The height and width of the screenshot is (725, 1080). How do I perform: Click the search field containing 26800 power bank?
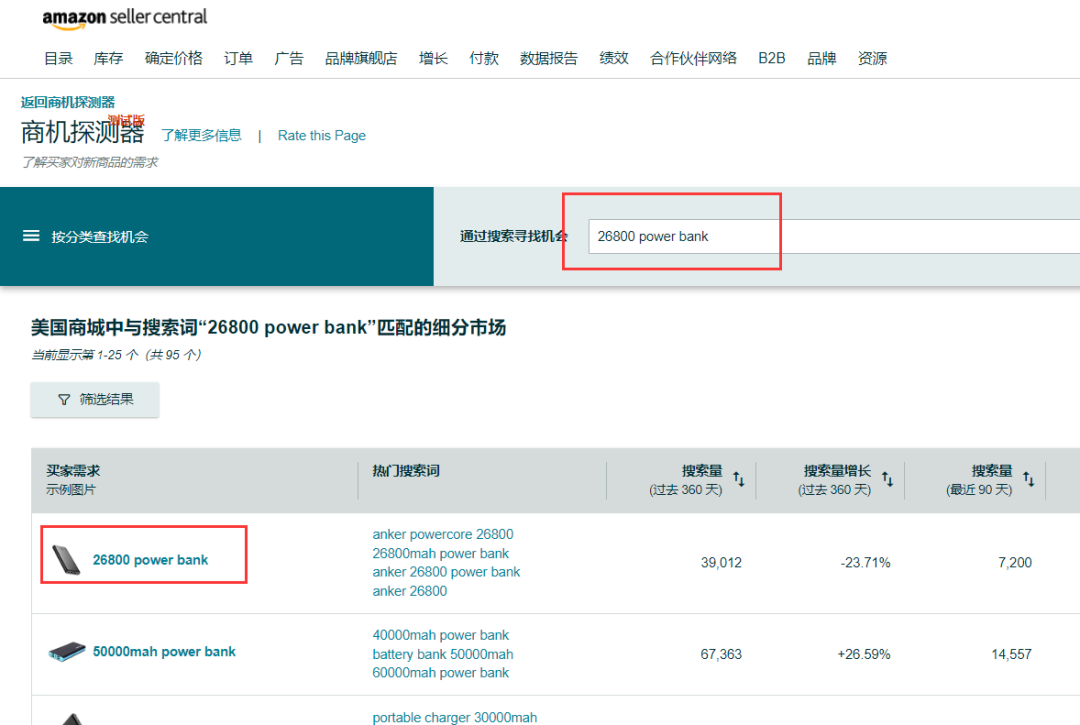tap(834, 236)
